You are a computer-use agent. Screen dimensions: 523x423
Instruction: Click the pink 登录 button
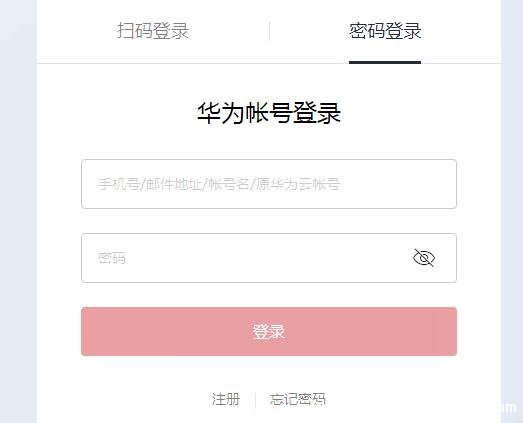tap(269, 332)
